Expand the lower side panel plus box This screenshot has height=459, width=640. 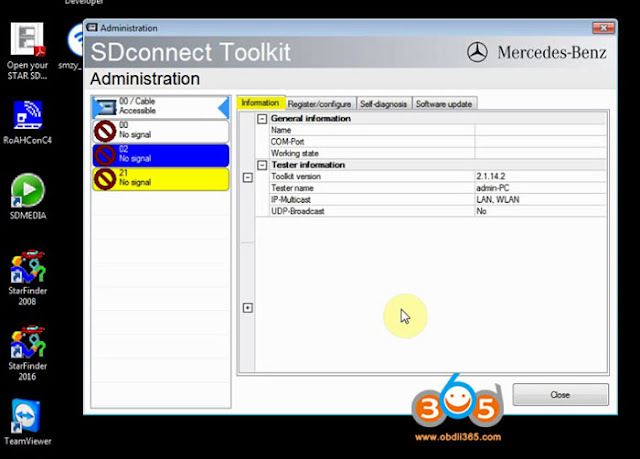(248, 308)
